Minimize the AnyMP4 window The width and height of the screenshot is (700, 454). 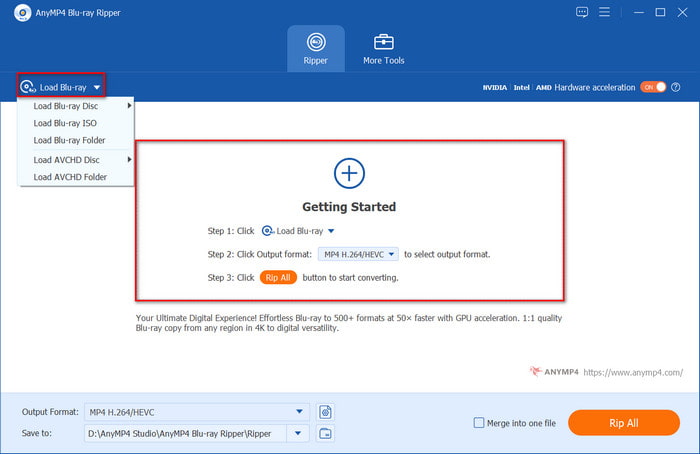639,12
